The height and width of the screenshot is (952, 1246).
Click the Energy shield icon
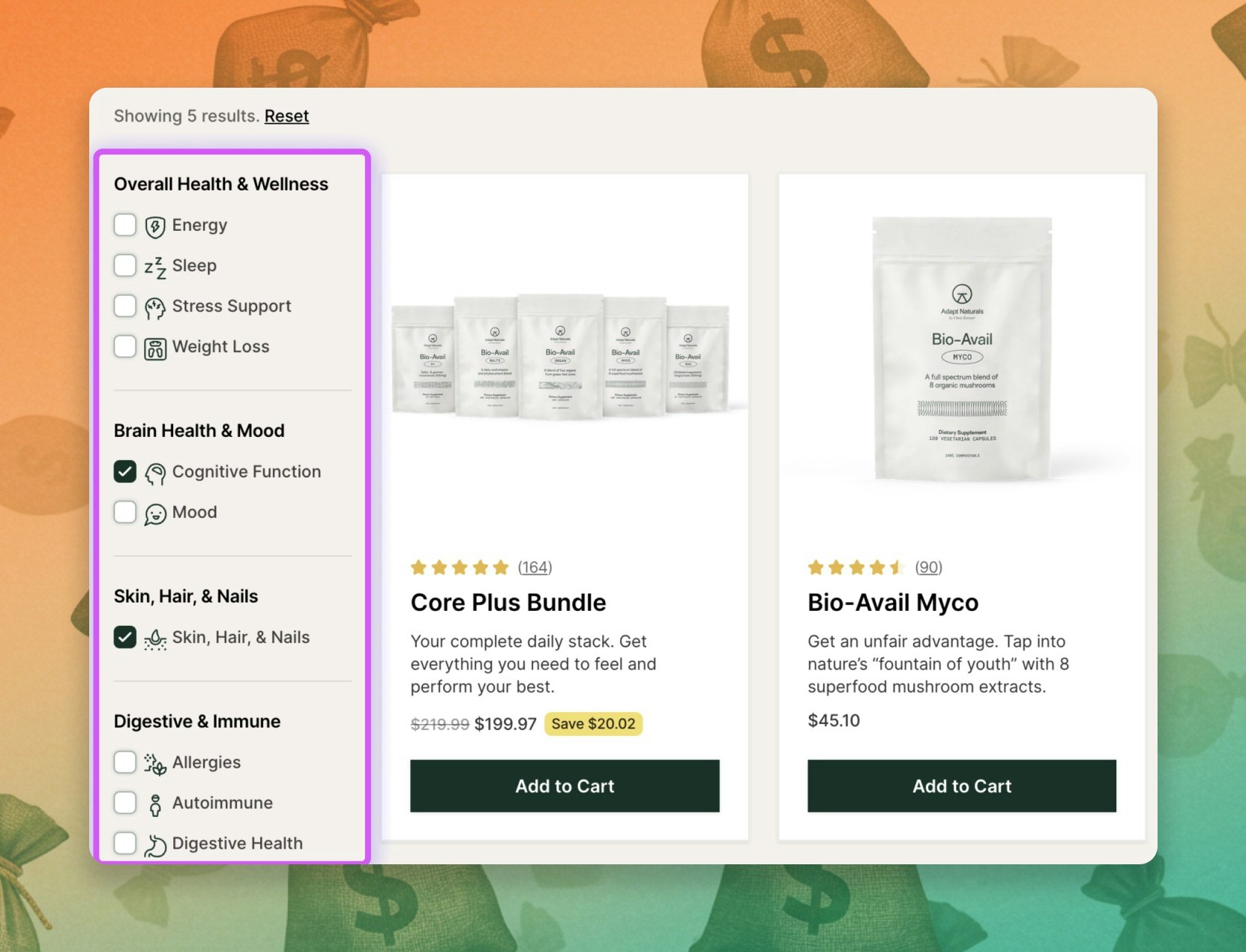click(155, 226)
